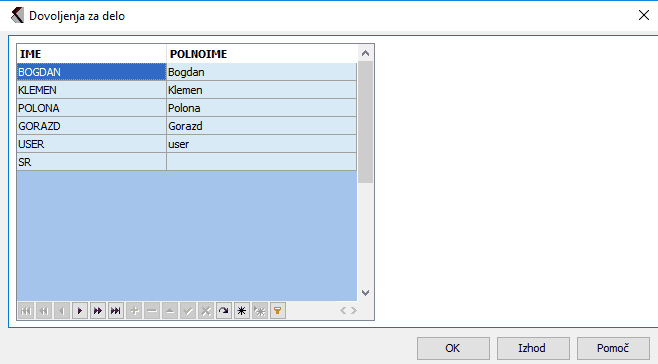This screenshot has height=364, width=658.
Task: Edit record with triangle icon
Action: [170, 311]
